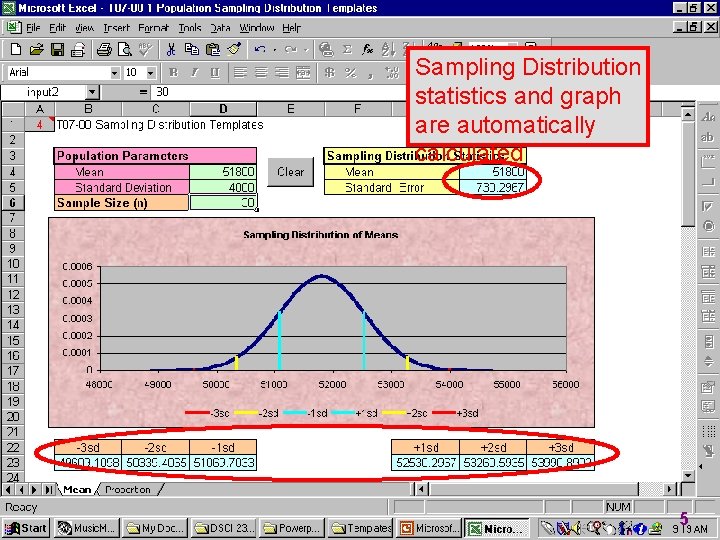The height and width of the screenshot is (540, 720).
Task: Apply AutoSum with the sigma icon
Action: [347, 49]
